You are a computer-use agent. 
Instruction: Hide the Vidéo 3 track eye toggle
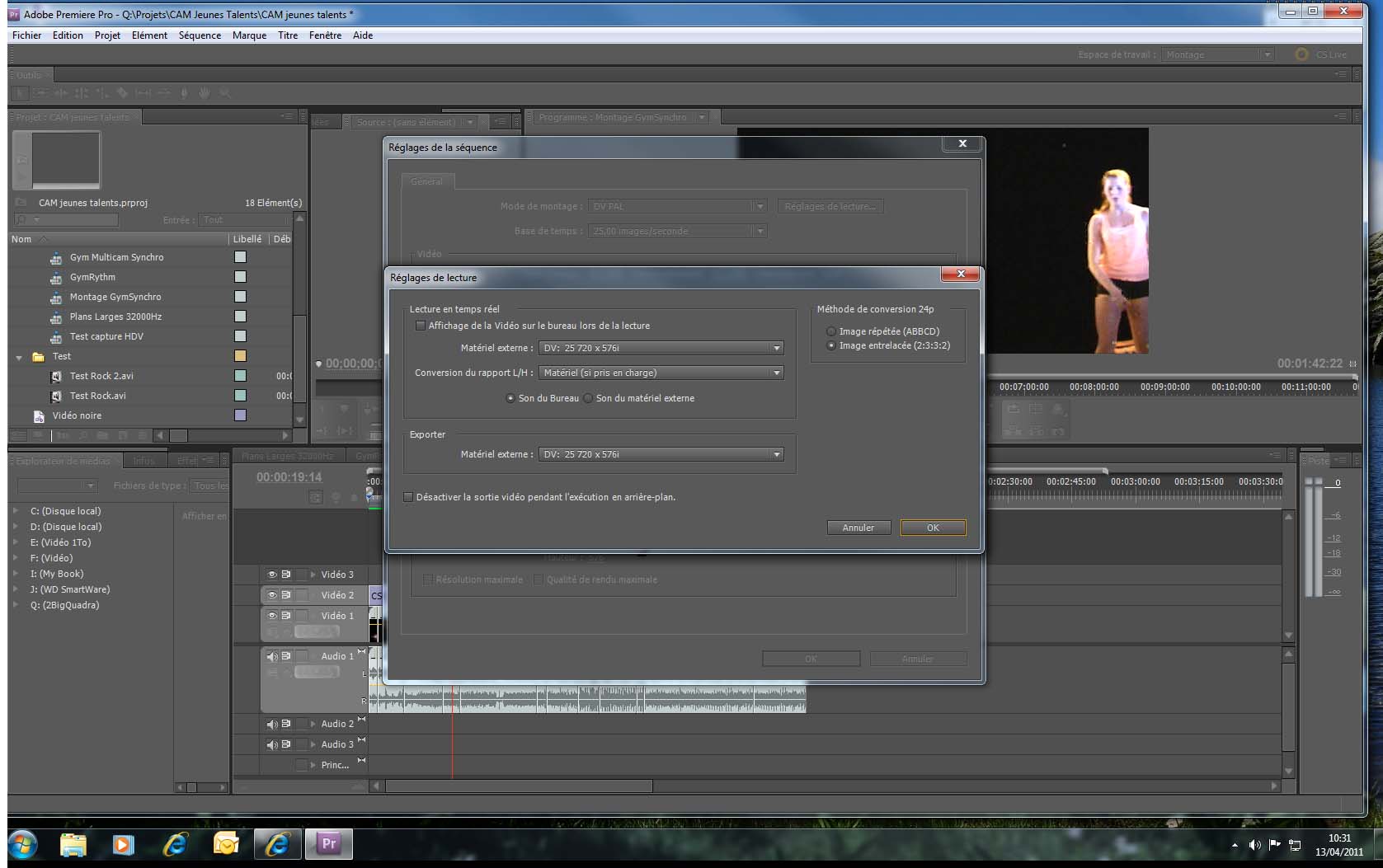click(272, 575)
